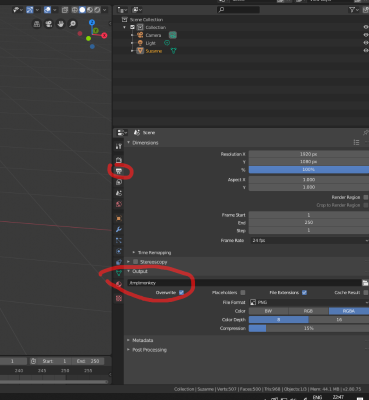
Task: Select material preview shading
Action: coord(89,10)
